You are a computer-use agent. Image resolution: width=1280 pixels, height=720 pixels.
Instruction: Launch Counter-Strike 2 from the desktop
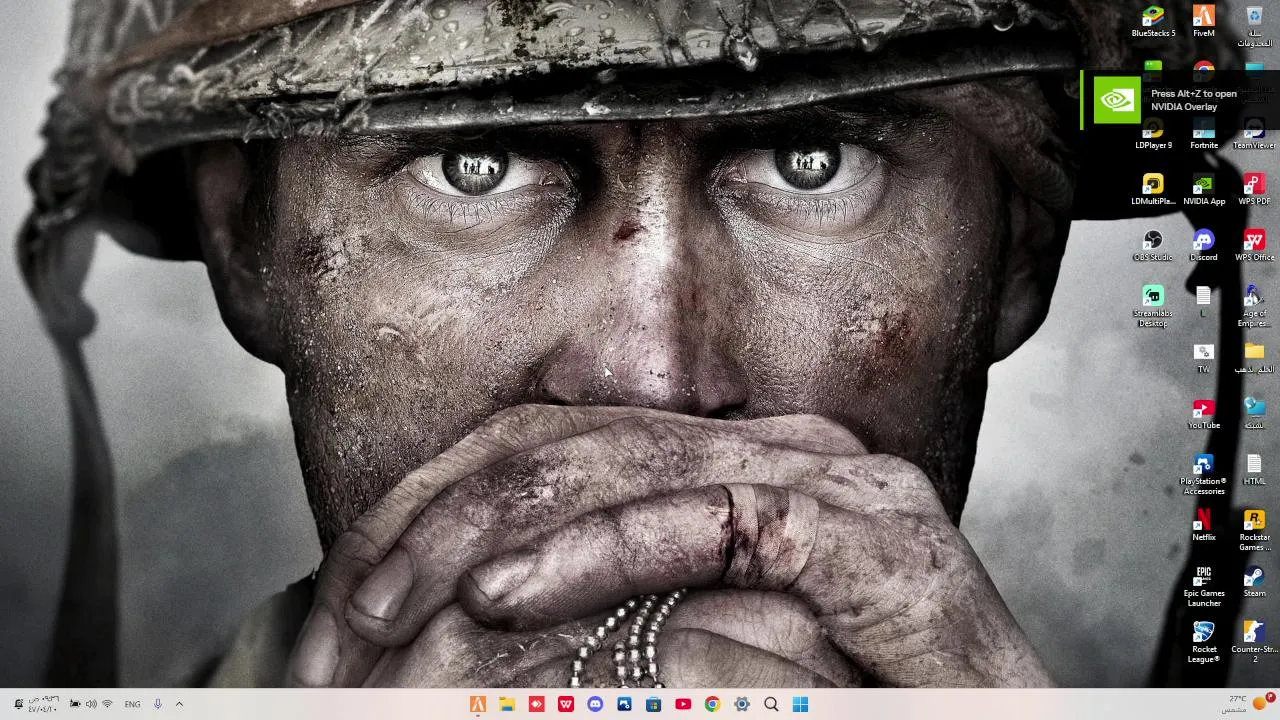(x=1254, y=642)
